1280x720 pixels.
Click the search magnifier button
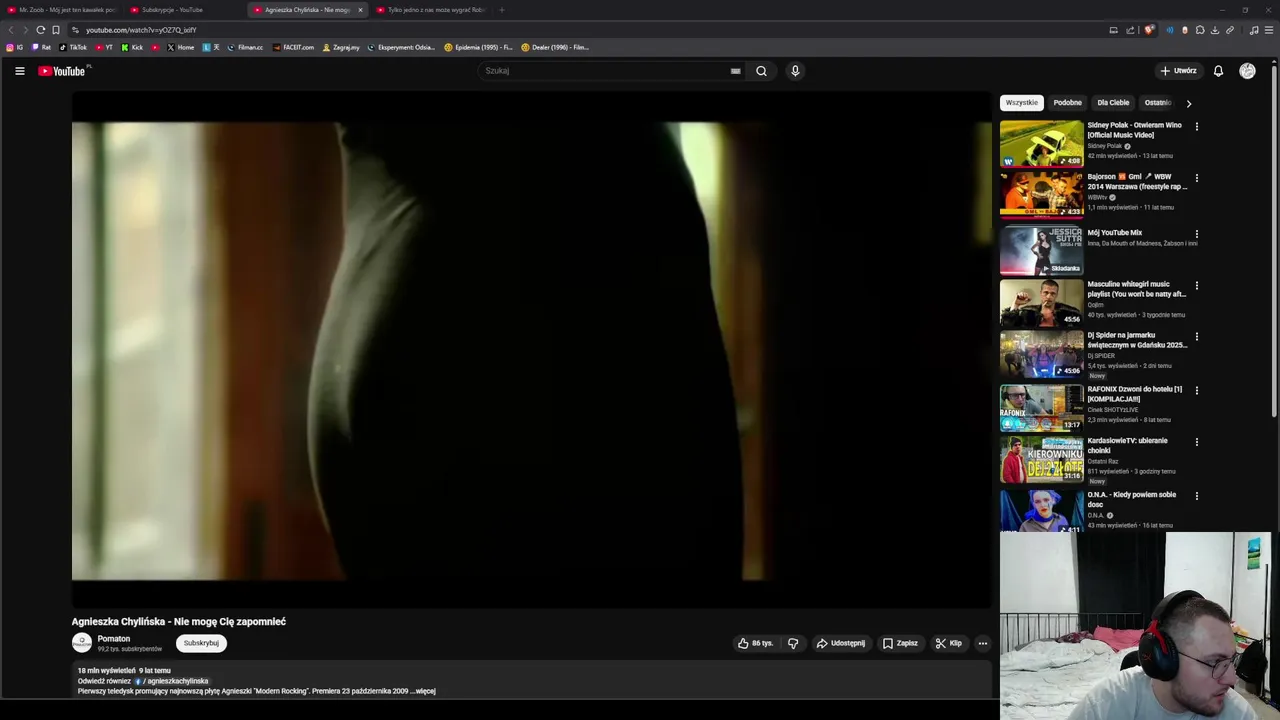click(761, 71)
